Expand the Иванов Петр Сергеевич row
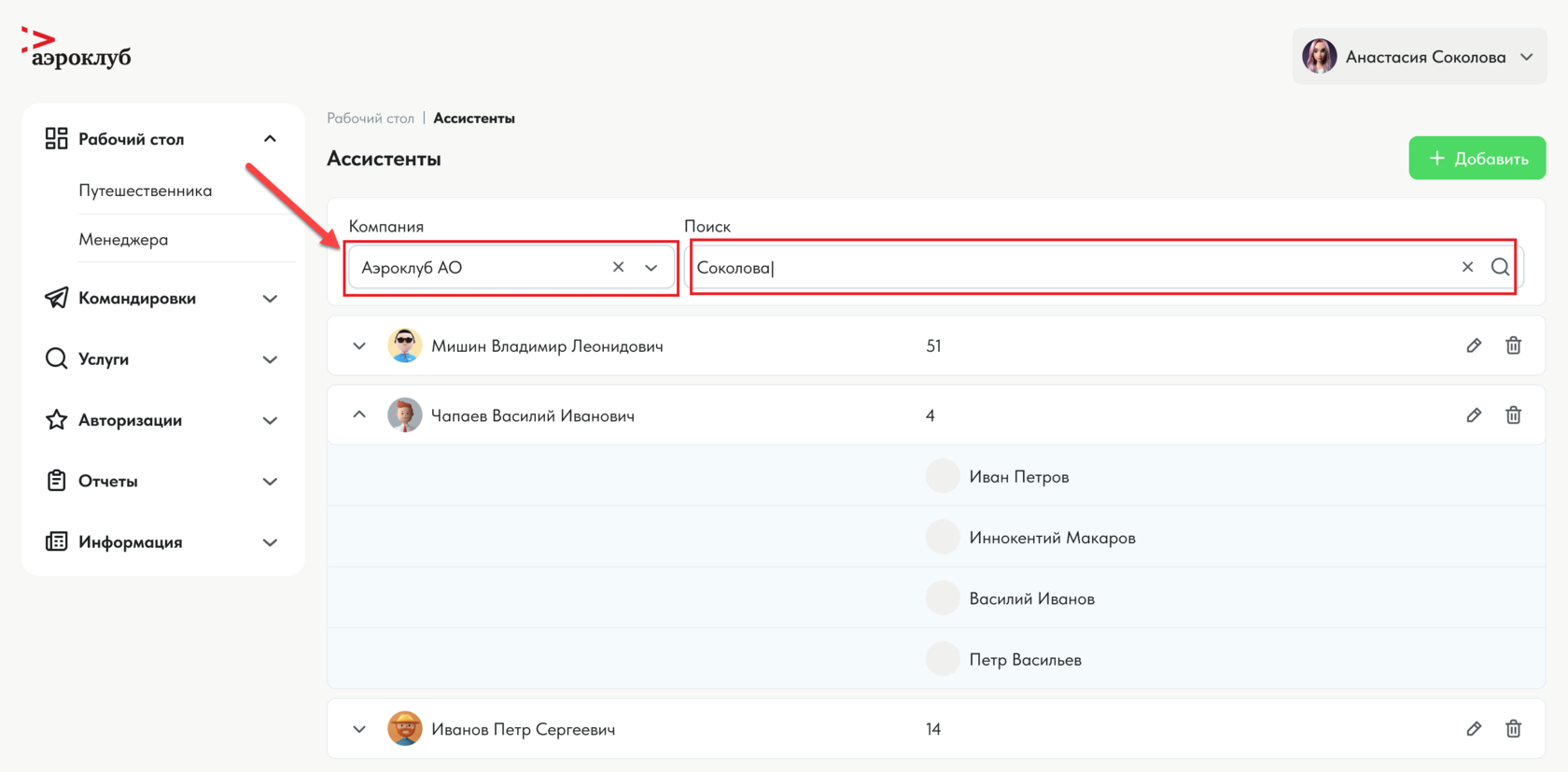Screen dimensions: 1568x772 (359, 729)
